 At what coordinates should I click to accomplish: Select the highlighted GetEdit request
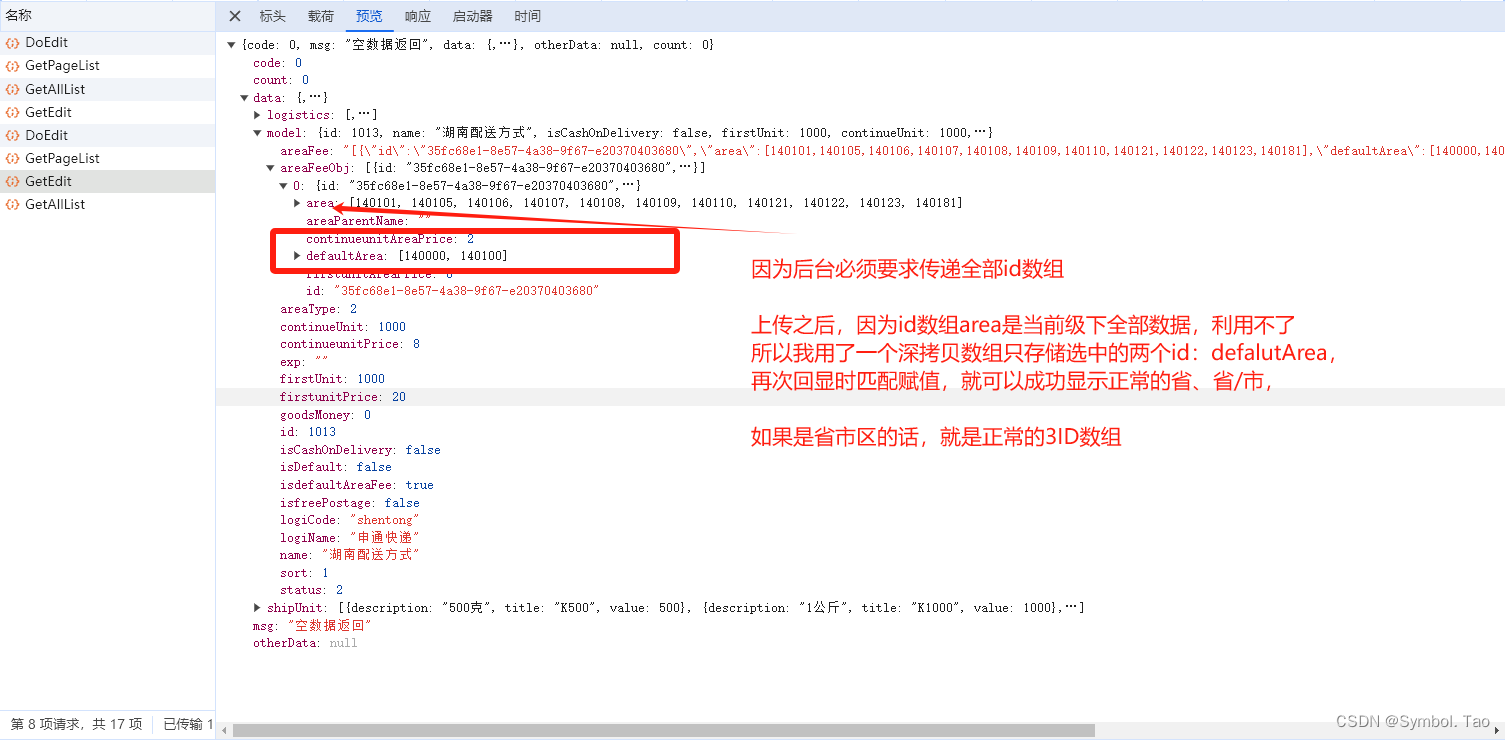point(107,181)
